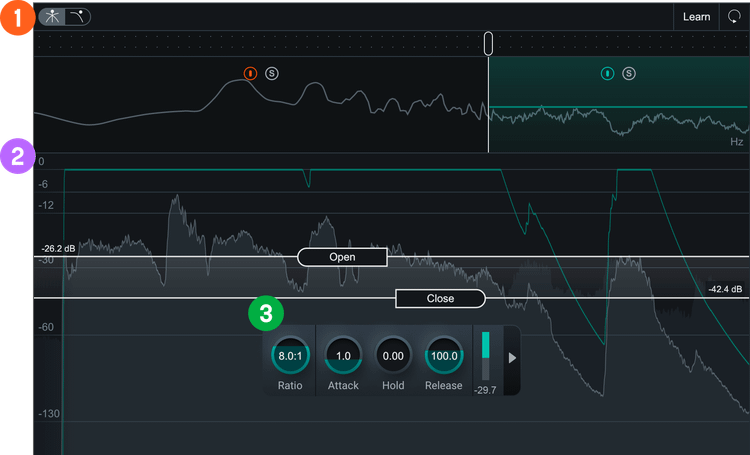Screen dimensions: 750x455
Task: Click the Hold knob set to 0.00
Action: tap(393, 355)
